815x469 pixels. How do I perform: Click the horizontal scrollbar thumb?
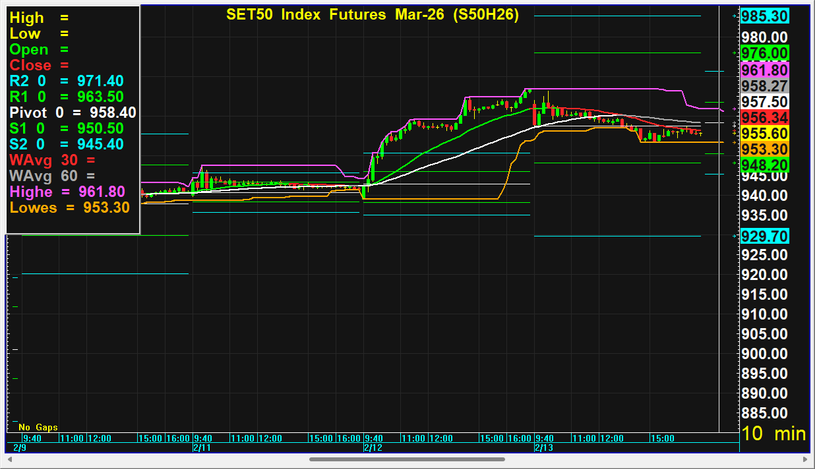(x=408, y=459)
